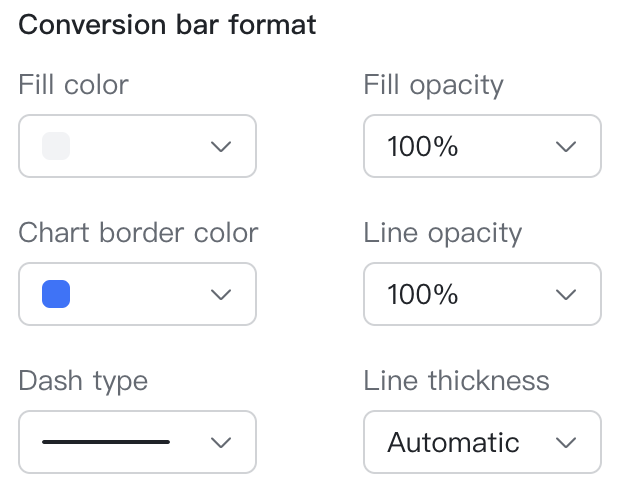618x502 pixels.
Task: Click the Line thickness label
Action: click(456, 381)
